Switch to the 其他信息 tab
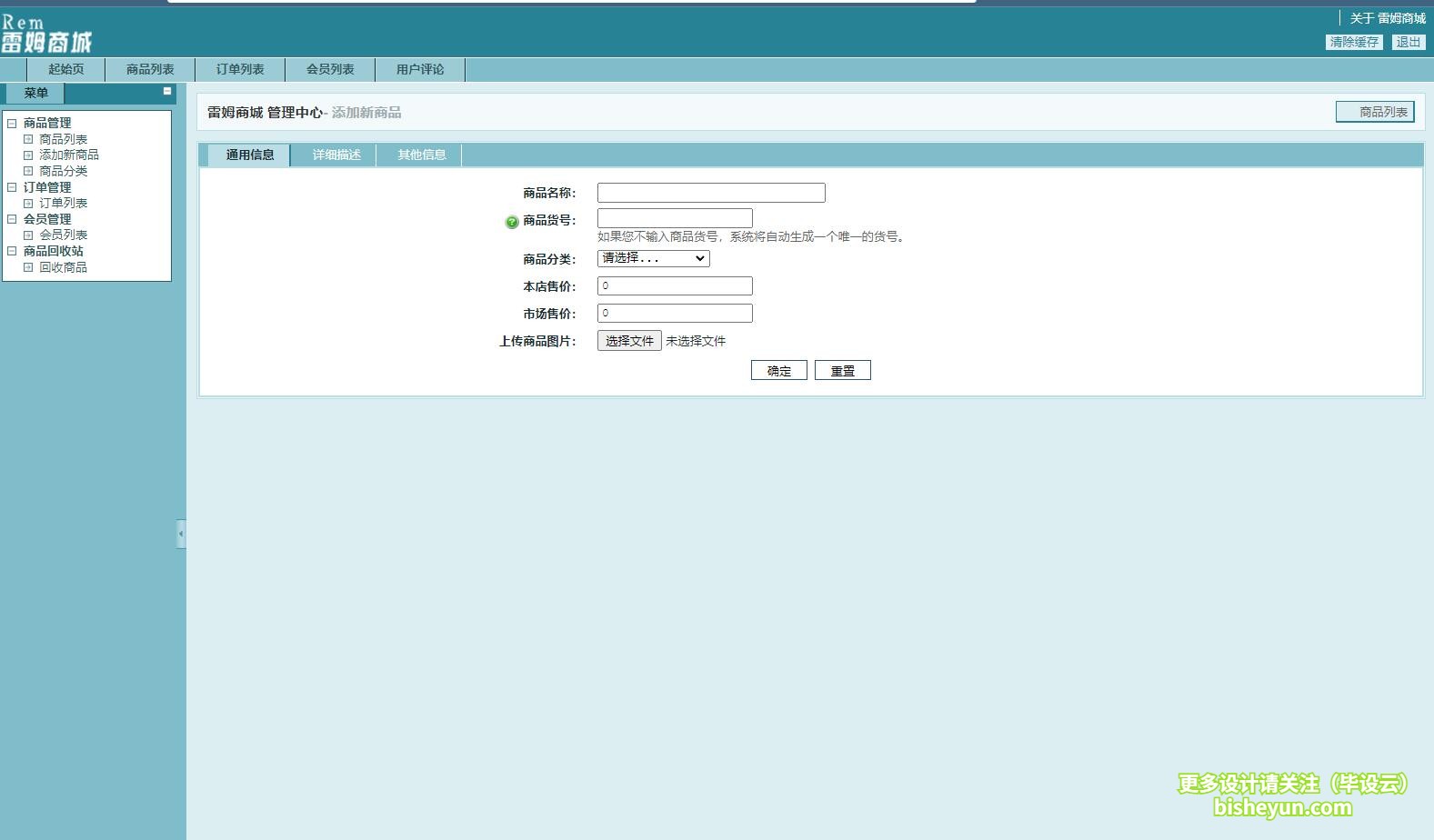This screenshot has height=840, width=1434. point(422,155)
